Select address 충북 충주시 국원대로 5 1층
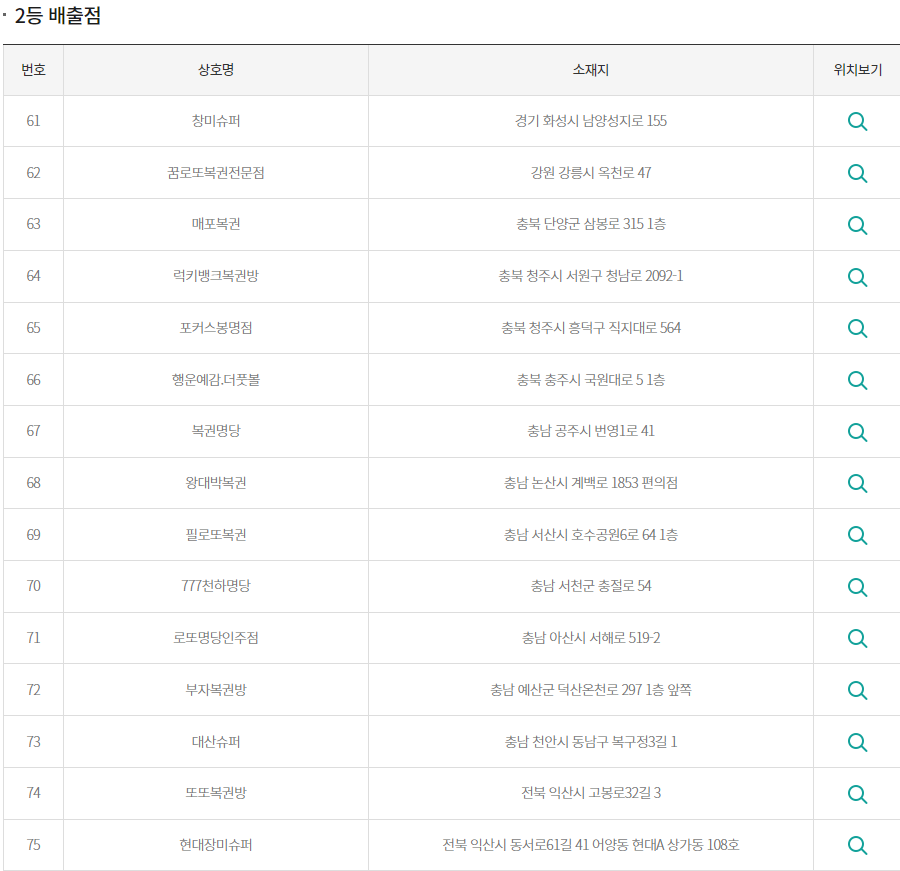900x871 pixels. [591, 379]
